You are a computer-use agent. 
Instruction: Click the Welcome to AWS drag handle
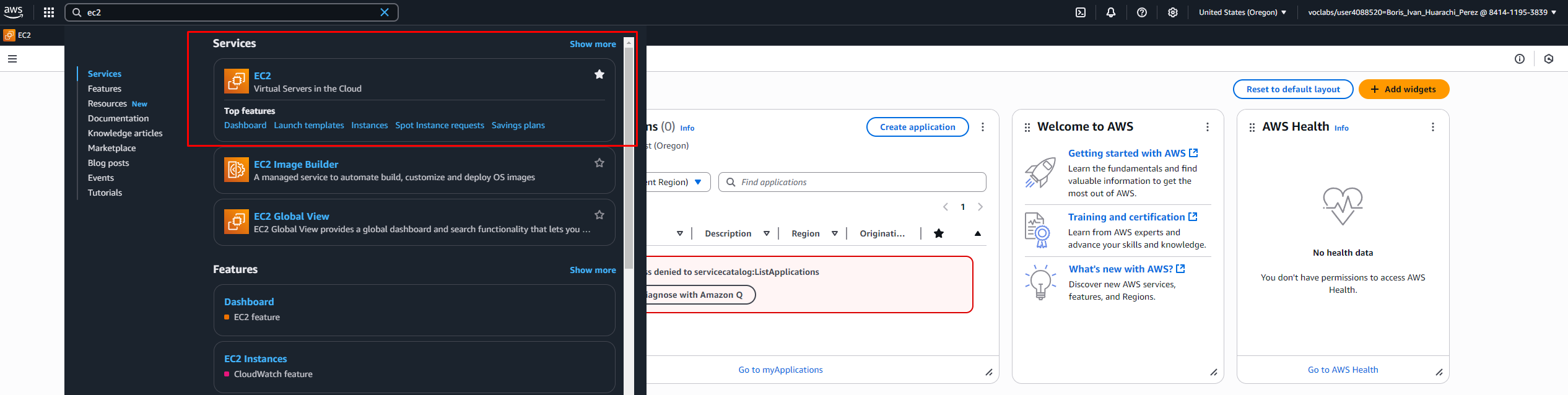pos(1027,128)
